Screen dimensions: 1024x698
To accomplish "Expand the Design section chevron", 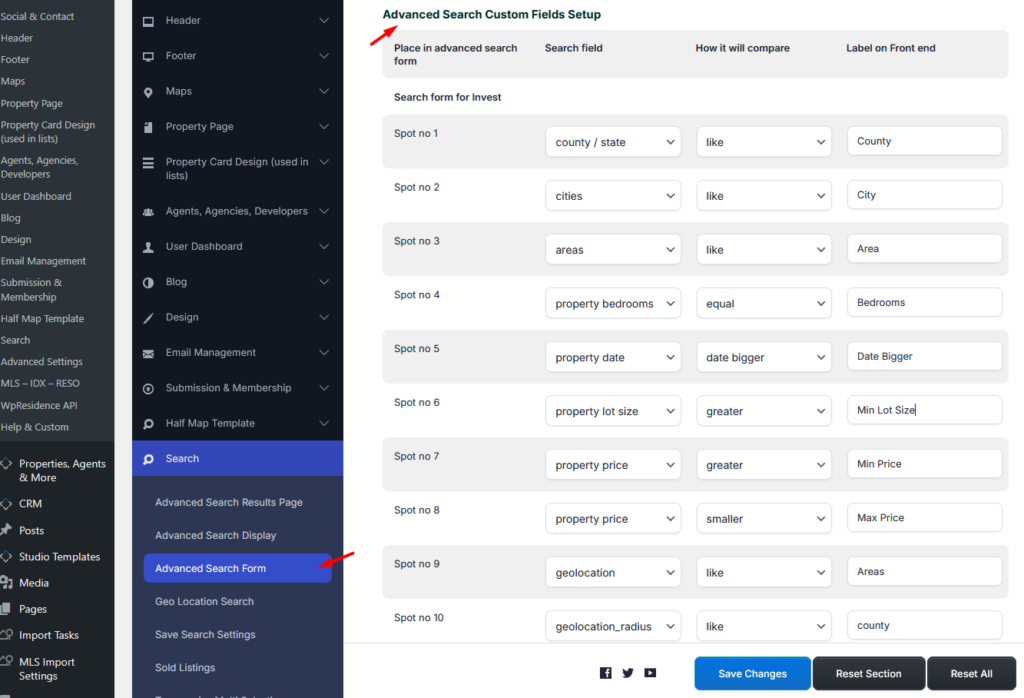I will [x=324, y=317].
